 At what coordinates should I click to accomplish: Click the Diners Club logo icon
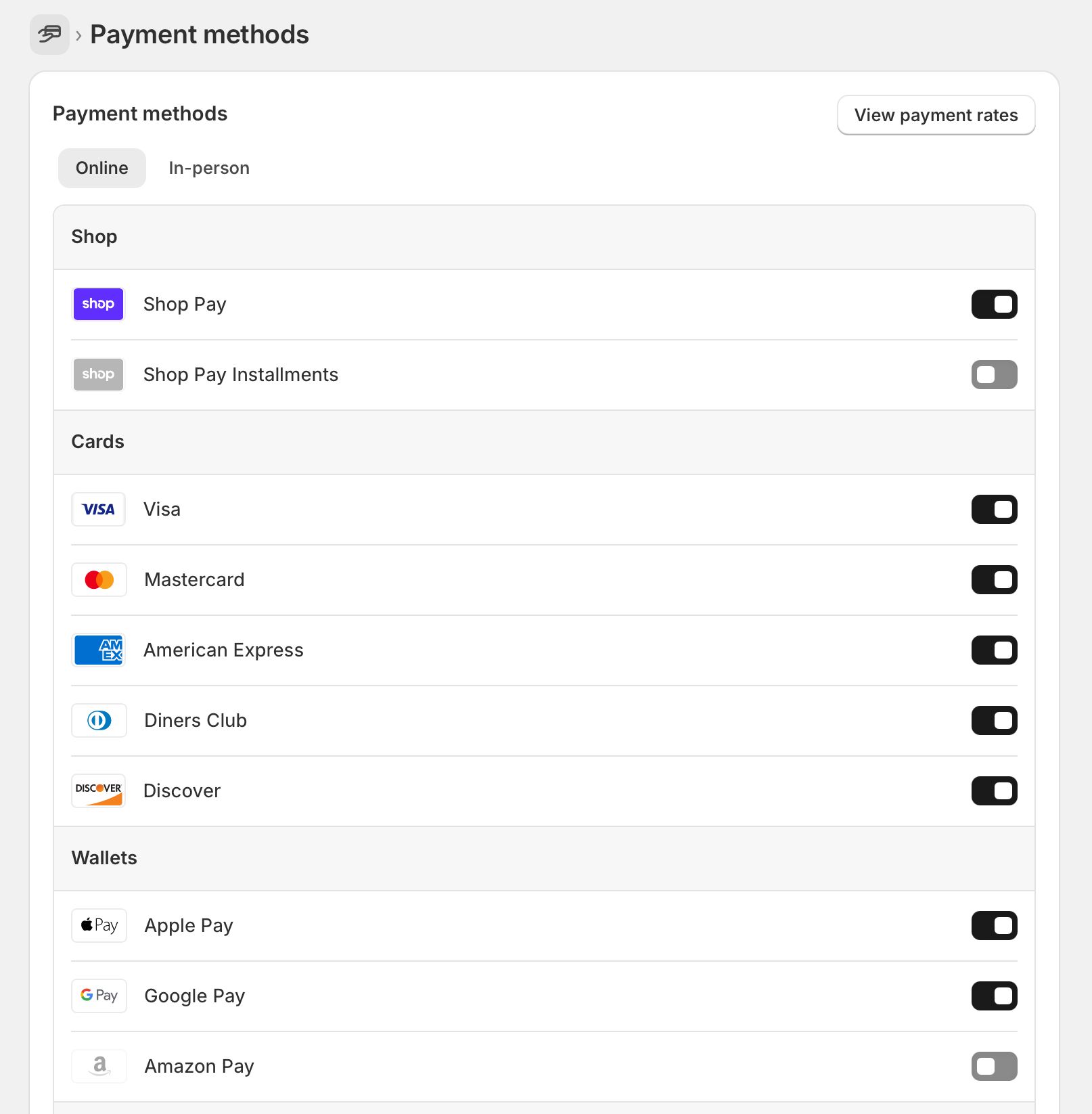[99, 721]
